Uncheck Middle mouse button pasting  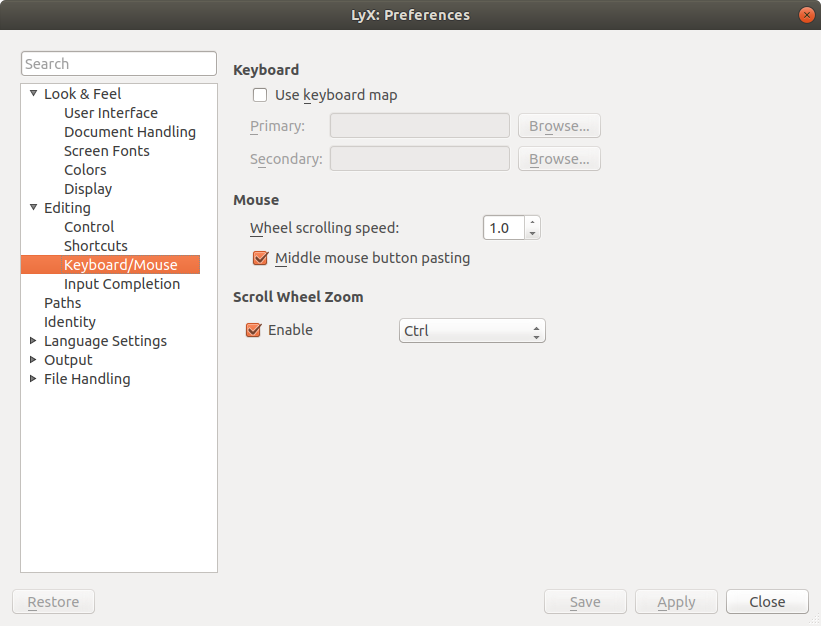pyautogui.click(x=260, y=258)
